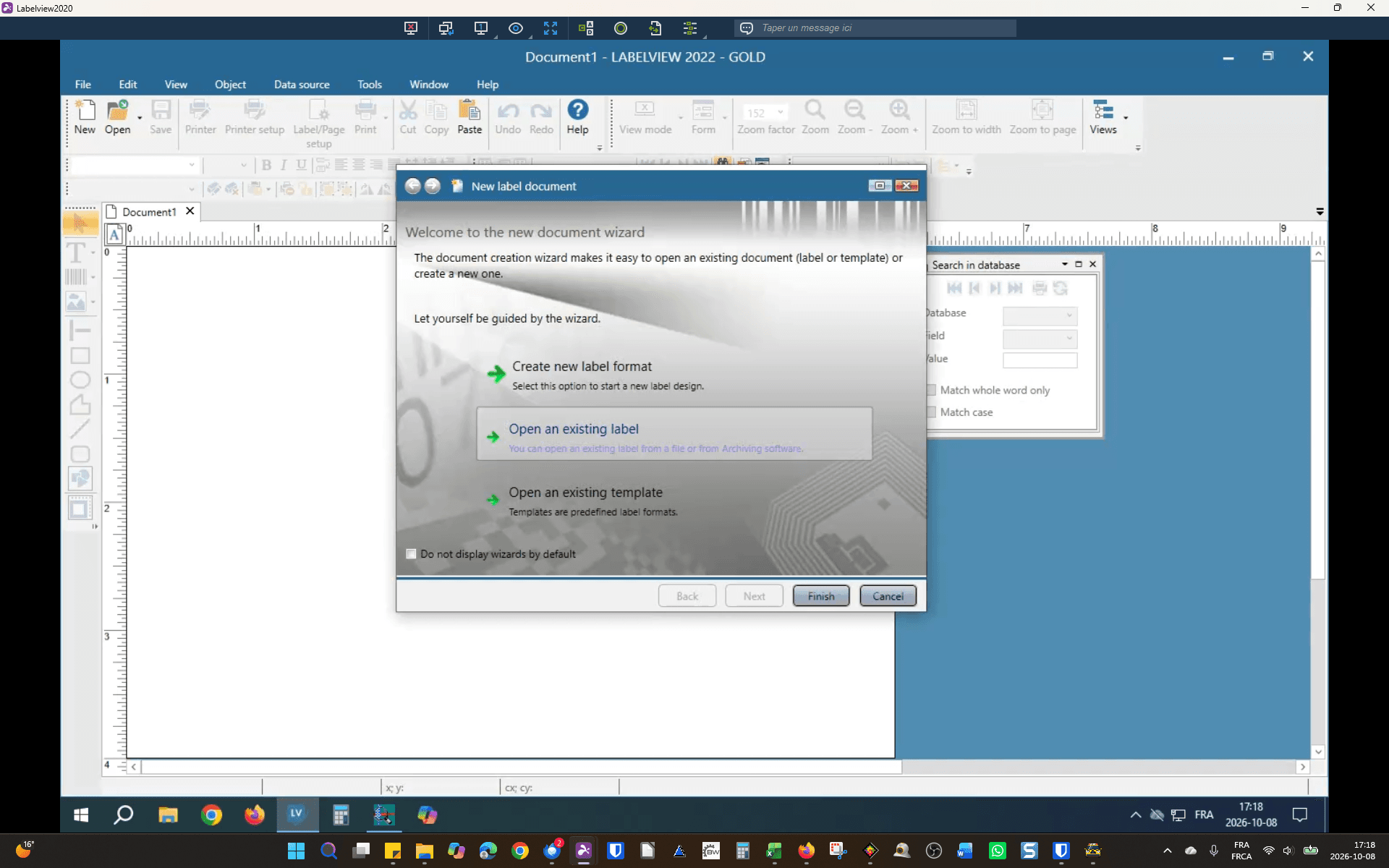The image size is (1389, 868).
Task: Select the Ellipse shape tool
Action: point(80,380)
